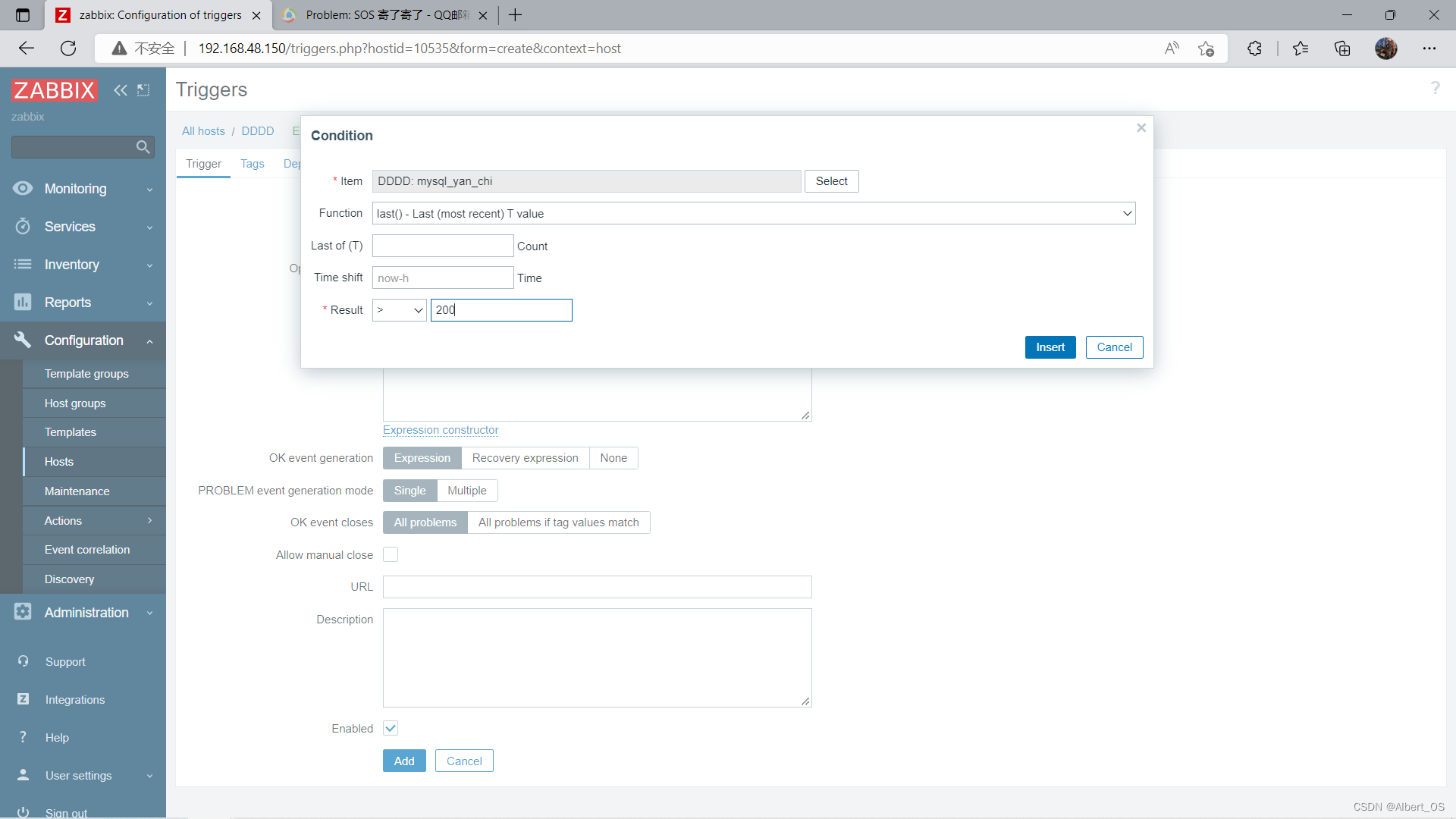Expand the Monitoring menu section
Viewport: 1456px width, 819px height.
tap(149, 190)
